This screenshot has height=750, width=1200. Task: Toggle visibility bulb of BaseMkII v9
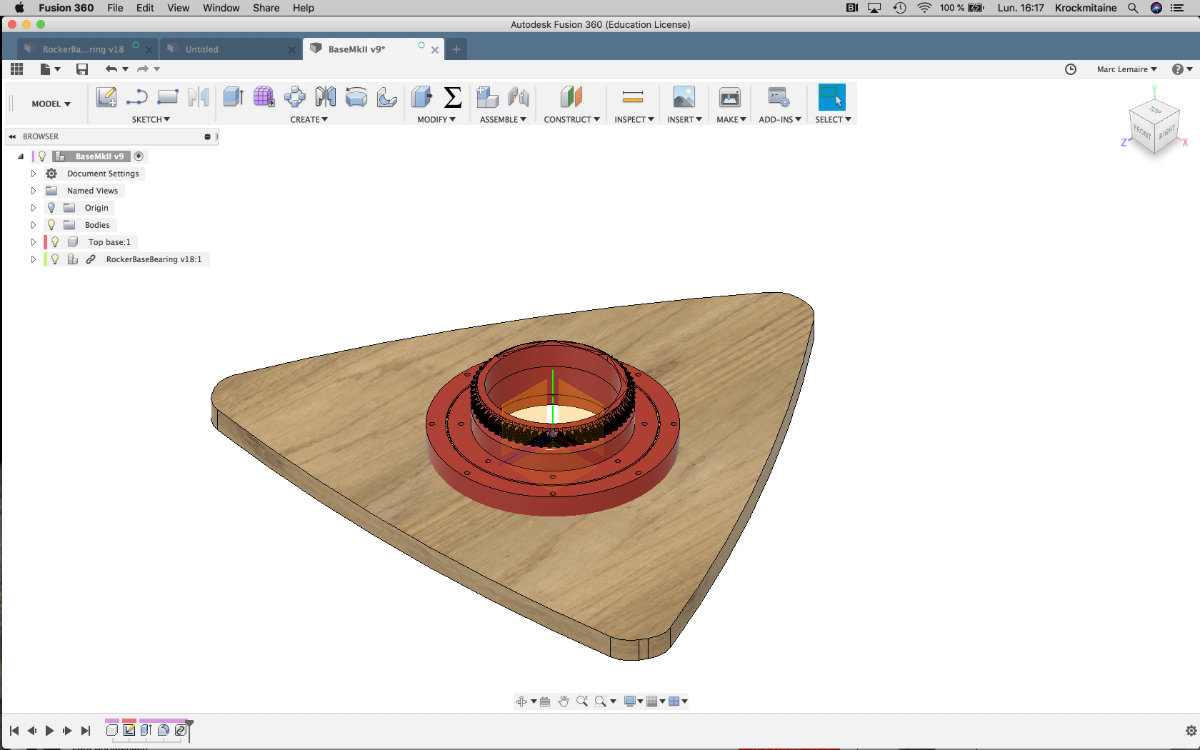click(42, 156)
